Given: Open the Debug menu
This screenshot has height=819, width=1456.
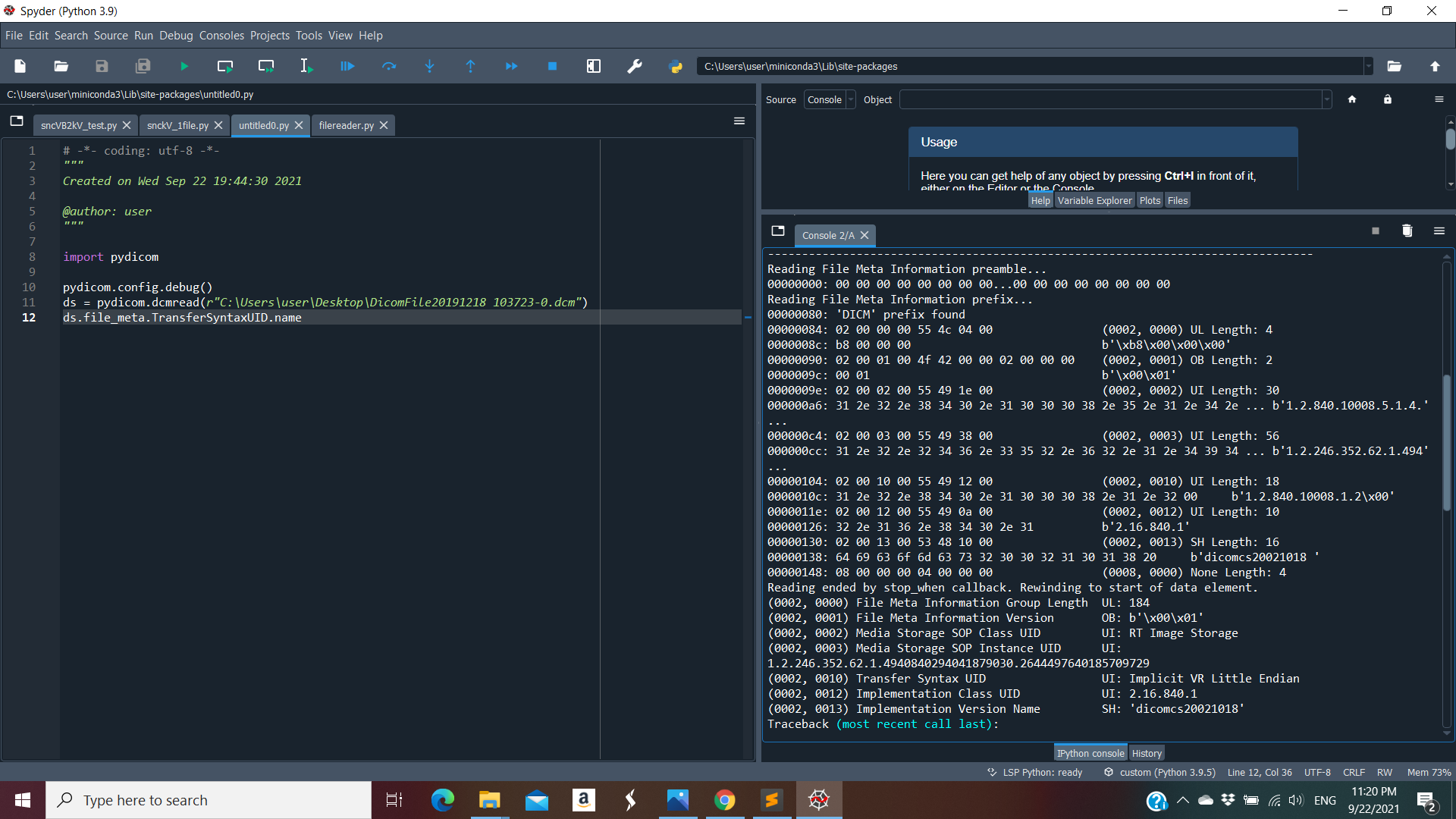Looking at the screenshot, I should click(176, 36).
